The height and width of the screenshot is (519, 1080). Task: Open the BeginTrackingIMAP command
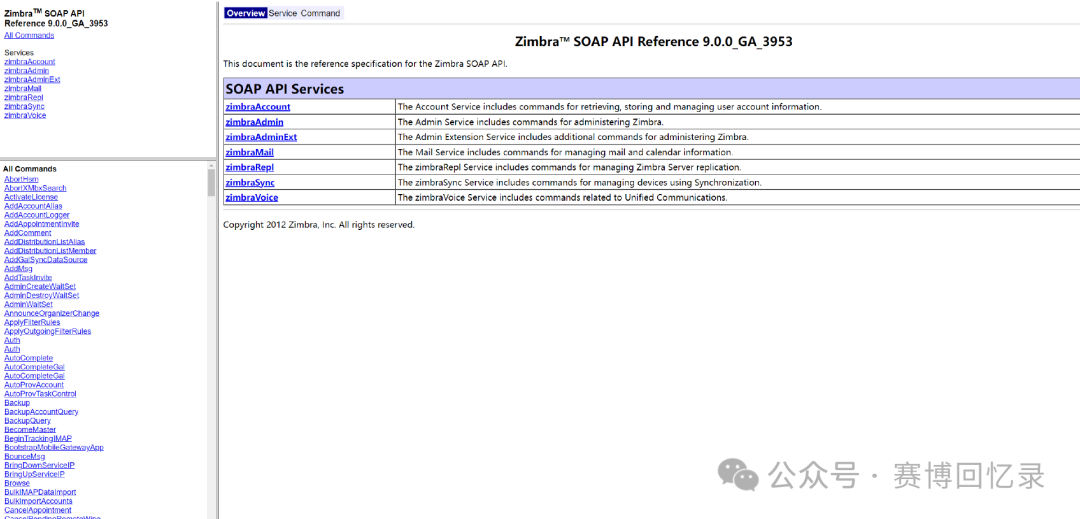click(38, 438)
